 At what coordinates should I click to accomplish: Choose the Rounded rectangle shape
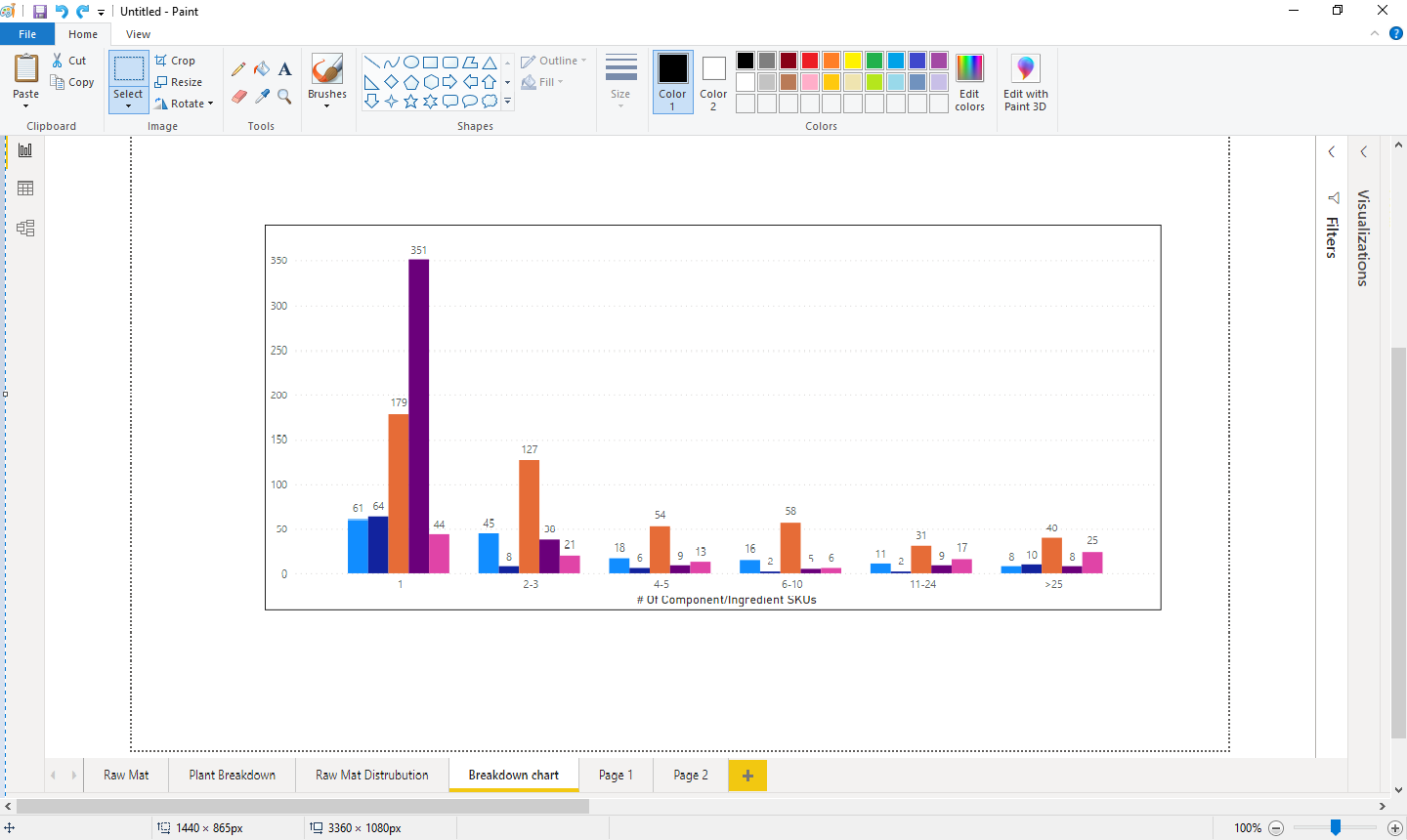tap(450, 63)
